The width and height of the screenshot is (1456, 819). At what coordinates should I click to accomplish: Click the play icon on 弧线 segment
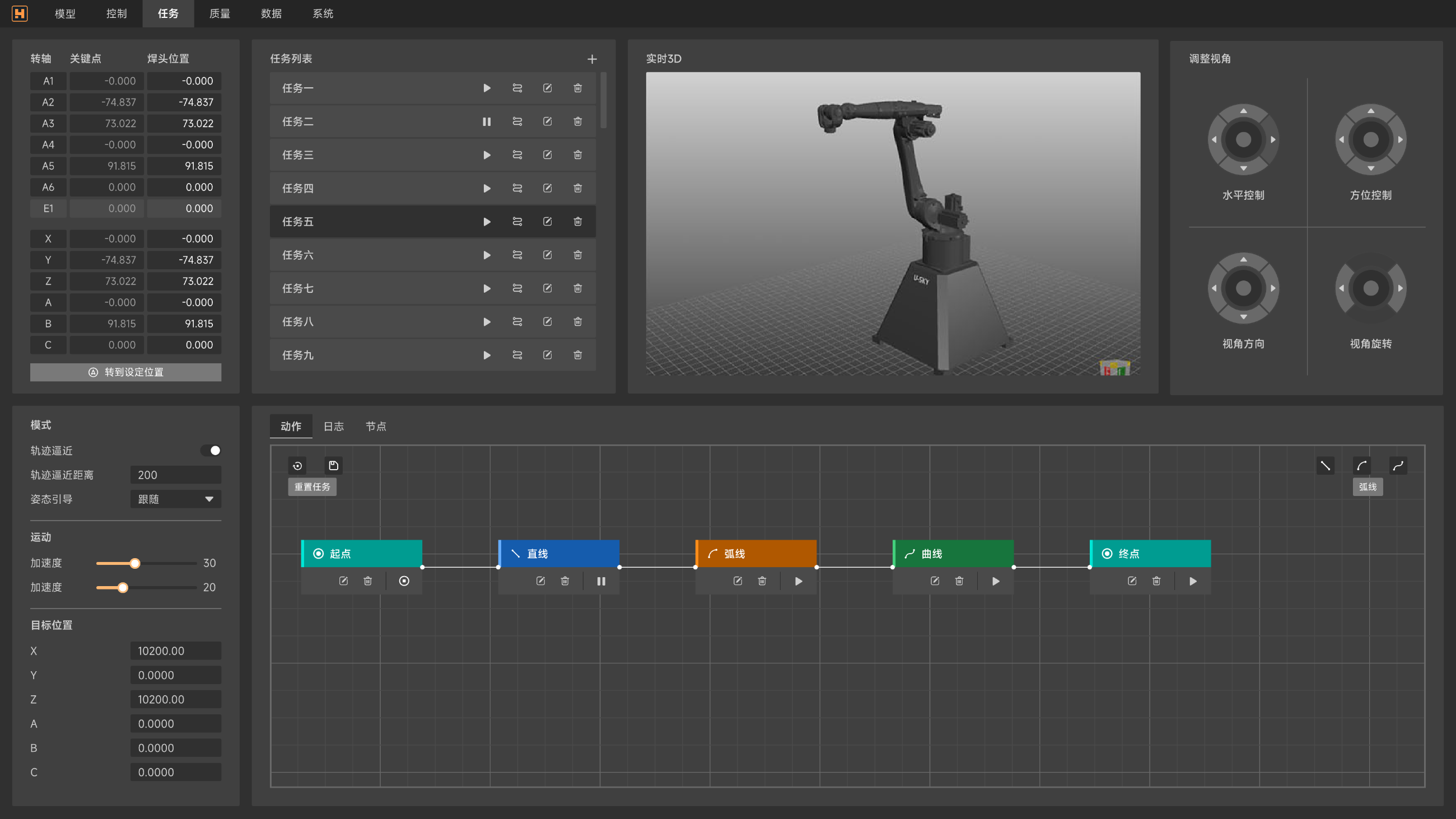(798, 581)
